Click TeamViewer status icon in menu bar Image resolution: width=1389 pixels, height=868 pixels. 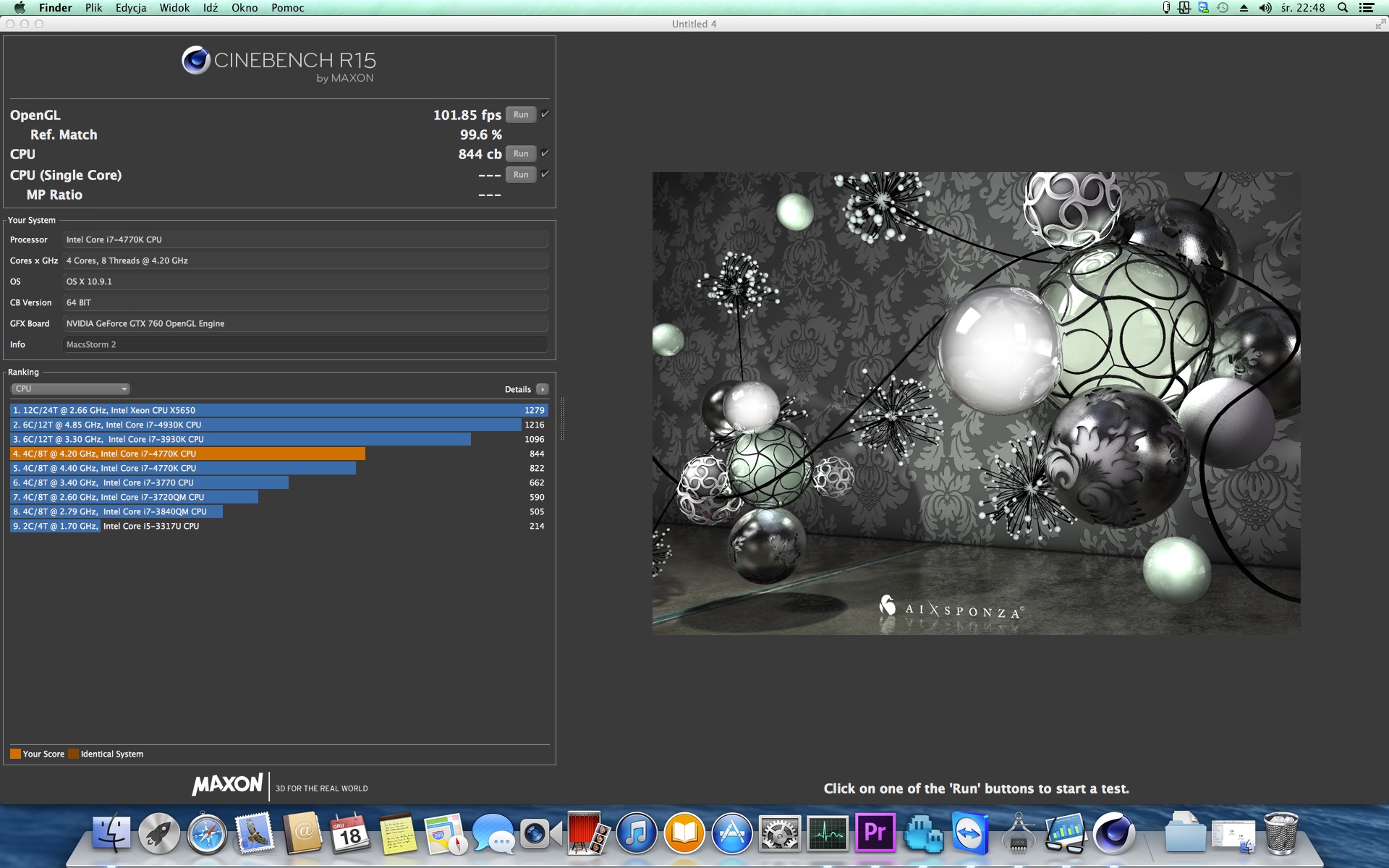(x=1204, y=8)
